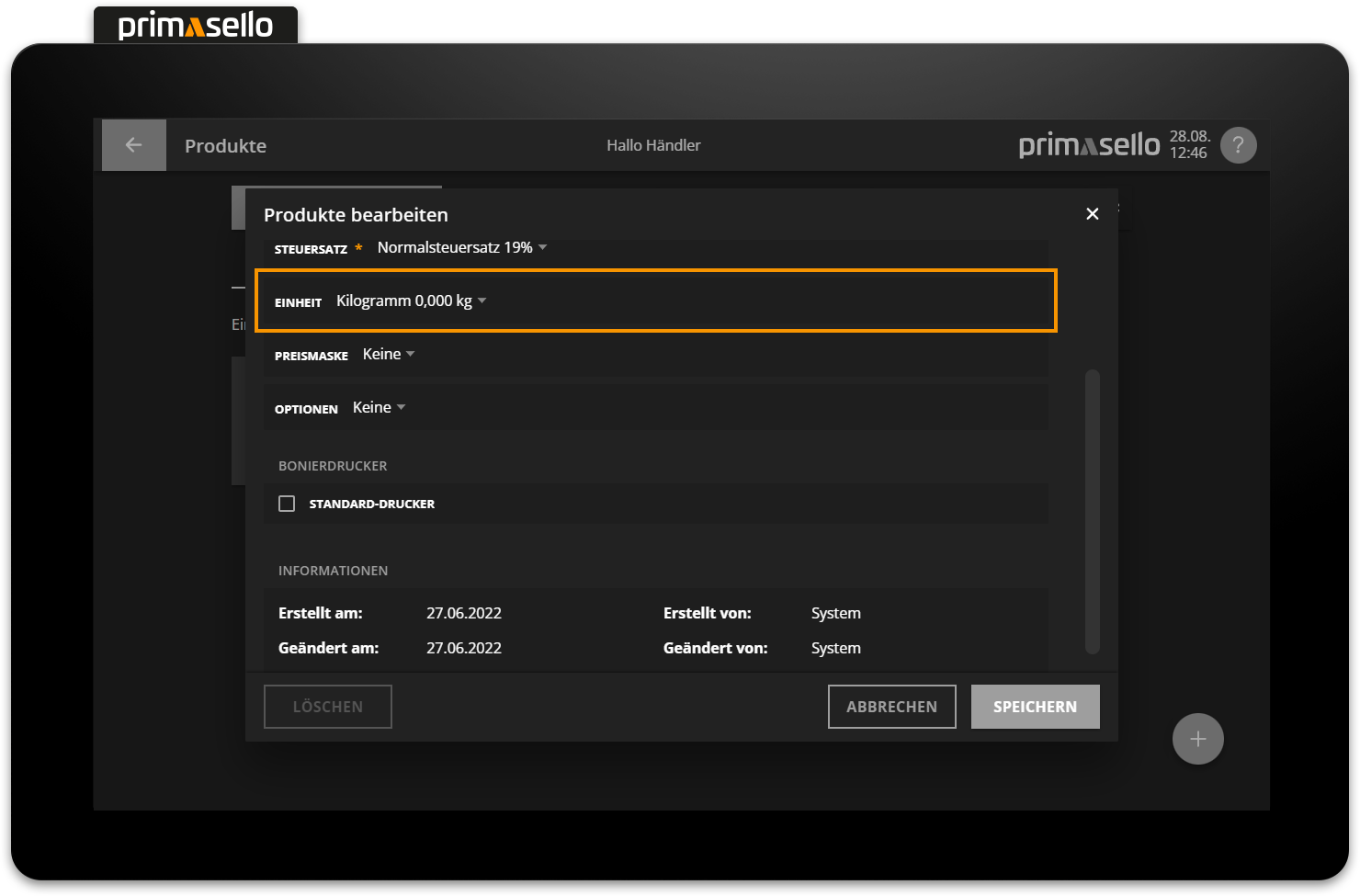Click the Löschen button

327,707
